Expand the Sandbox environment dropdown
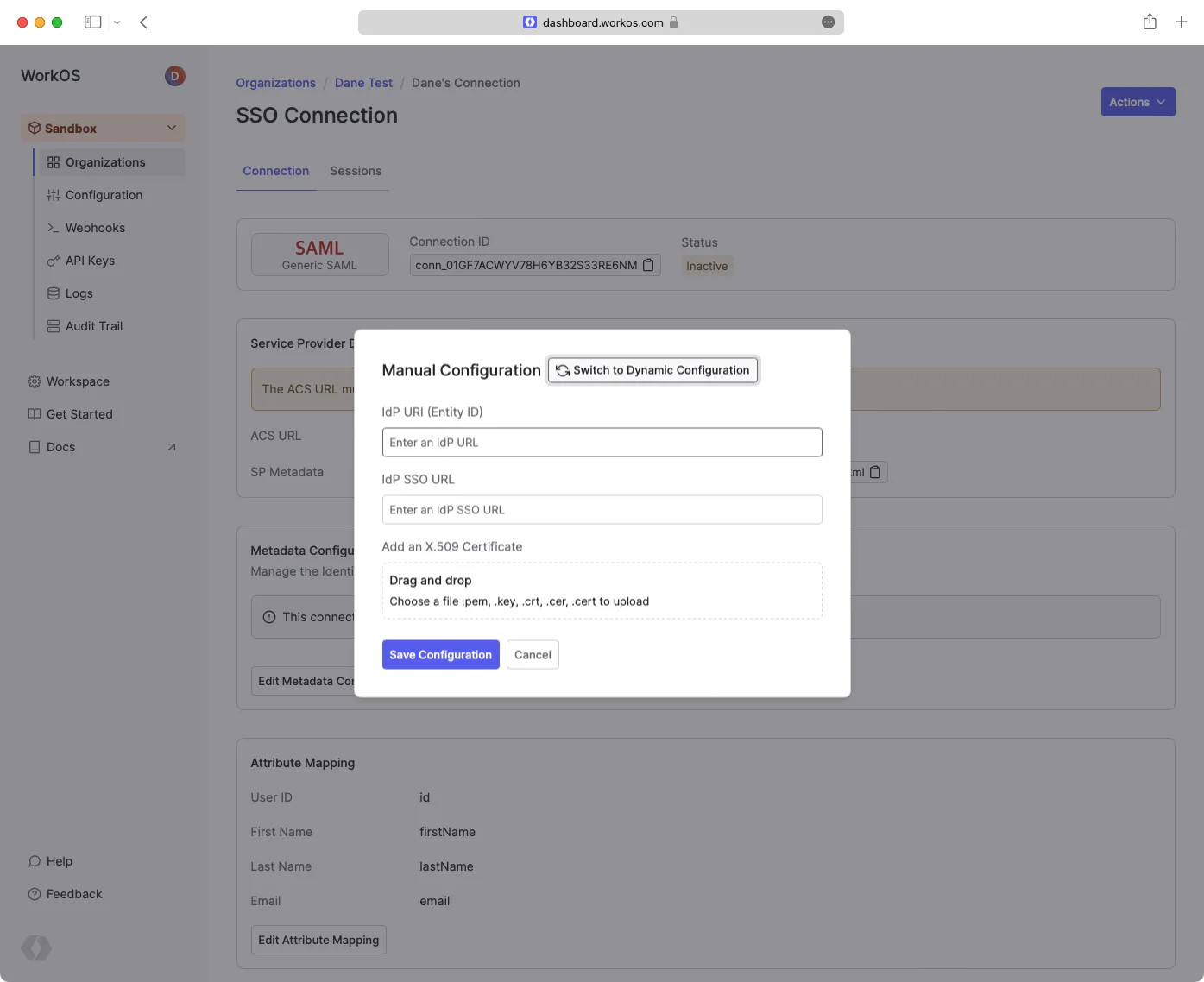The height and width of the screenshot is (982, 1204). point(172,128)
